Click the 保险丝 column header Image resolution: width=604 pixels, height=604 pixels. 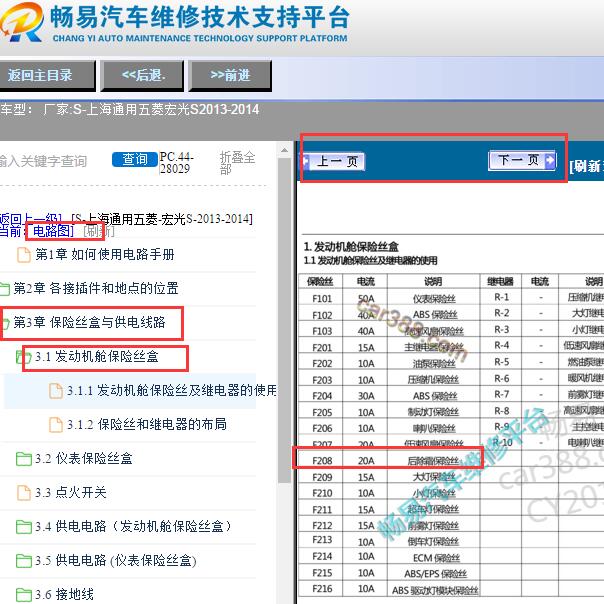click(x=320, y=282)
